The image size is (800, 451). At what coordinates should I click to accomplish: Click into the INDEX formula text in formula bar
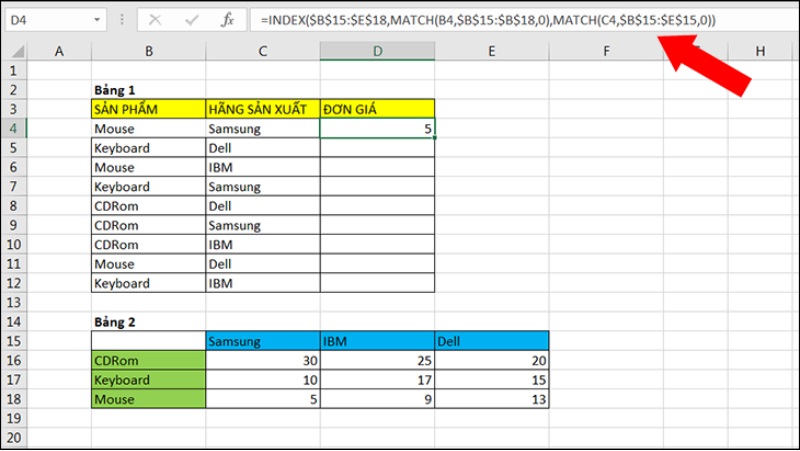pos(480,19)
